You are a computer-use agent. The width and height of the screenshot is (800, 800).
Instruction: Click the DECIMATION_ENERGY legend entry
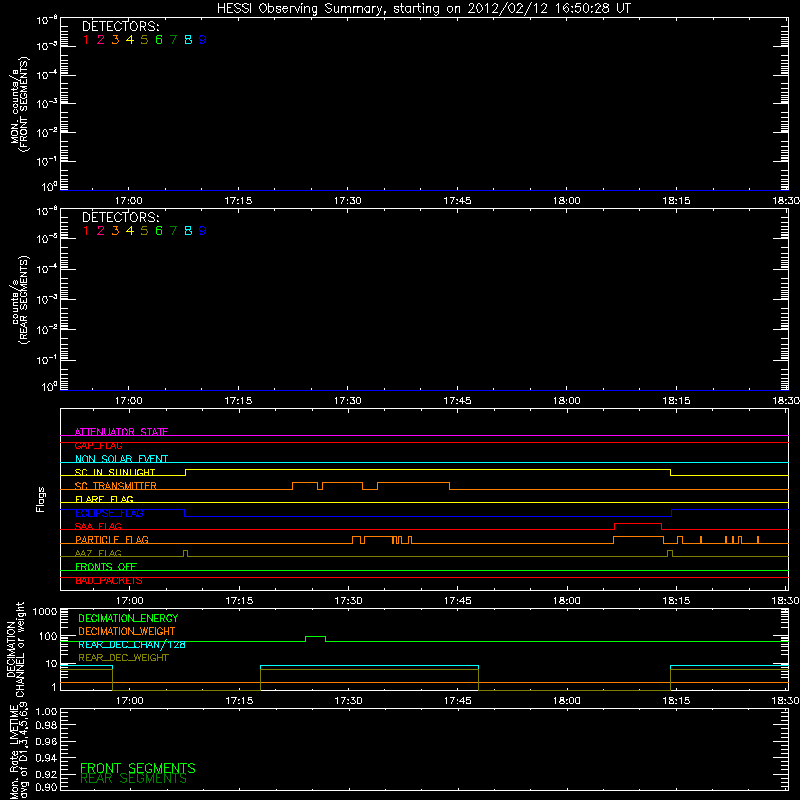[x=128, y=618]
